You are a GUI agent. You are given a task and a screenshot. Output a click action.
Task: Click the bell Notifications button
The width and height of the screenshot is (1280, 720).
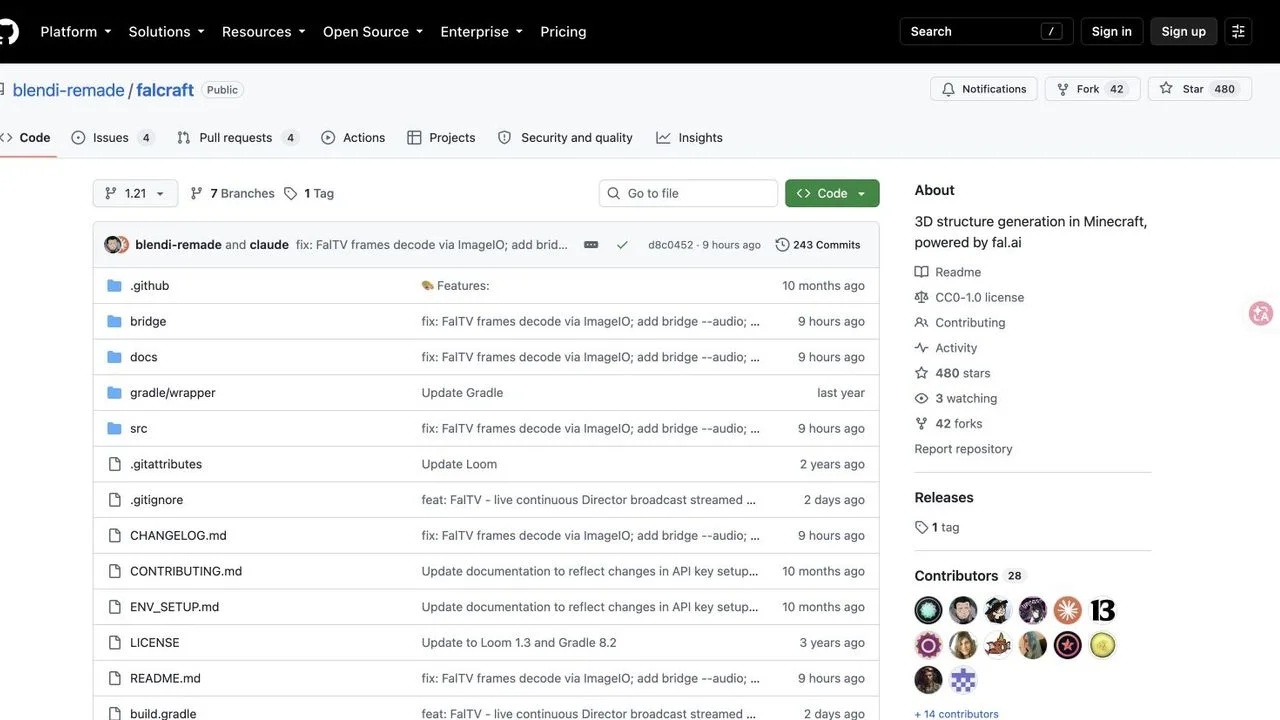coord(984,89)
